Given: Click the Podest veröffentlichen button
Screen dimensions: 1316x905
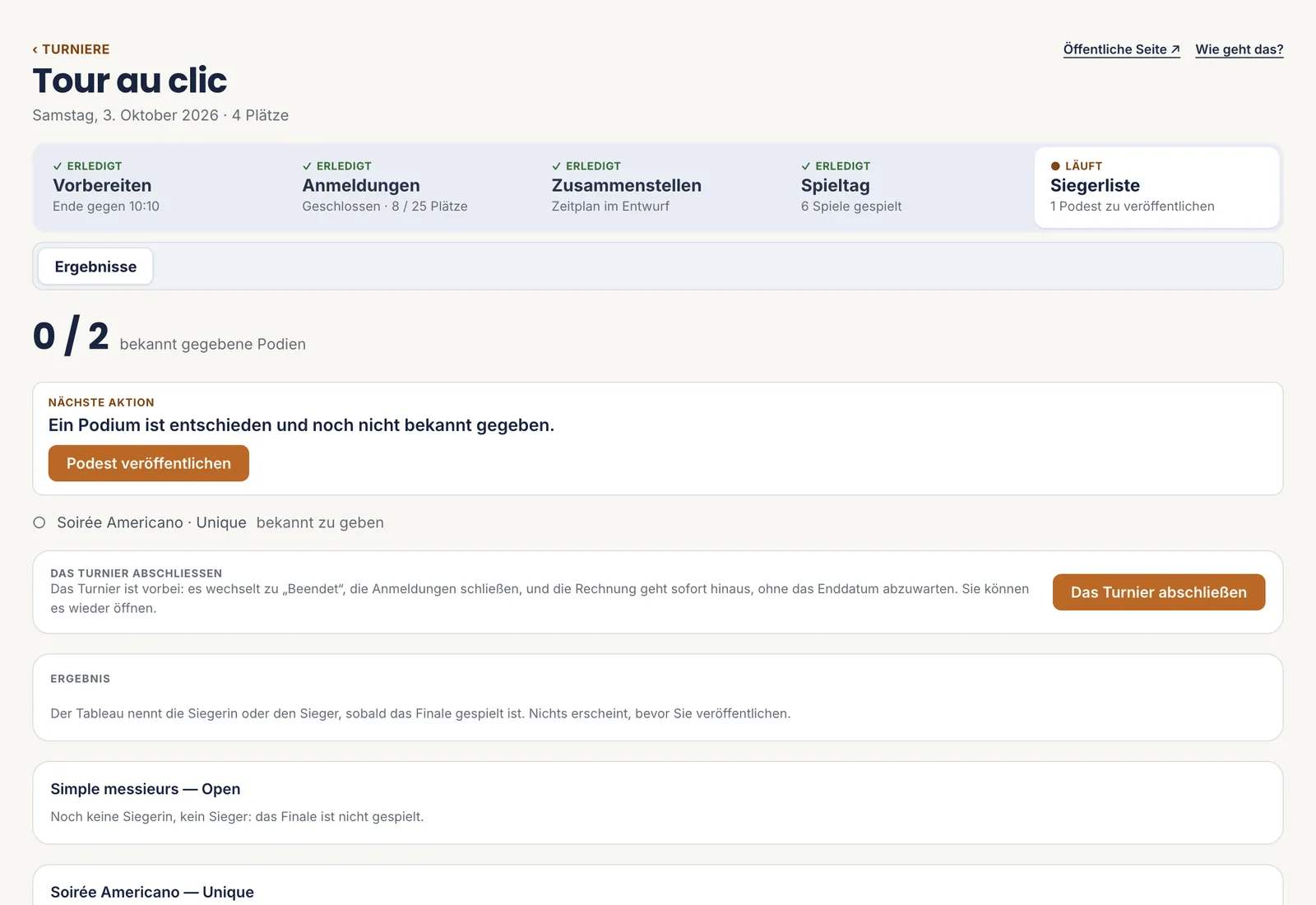Looking at the screenshot, I should point(149,463).
